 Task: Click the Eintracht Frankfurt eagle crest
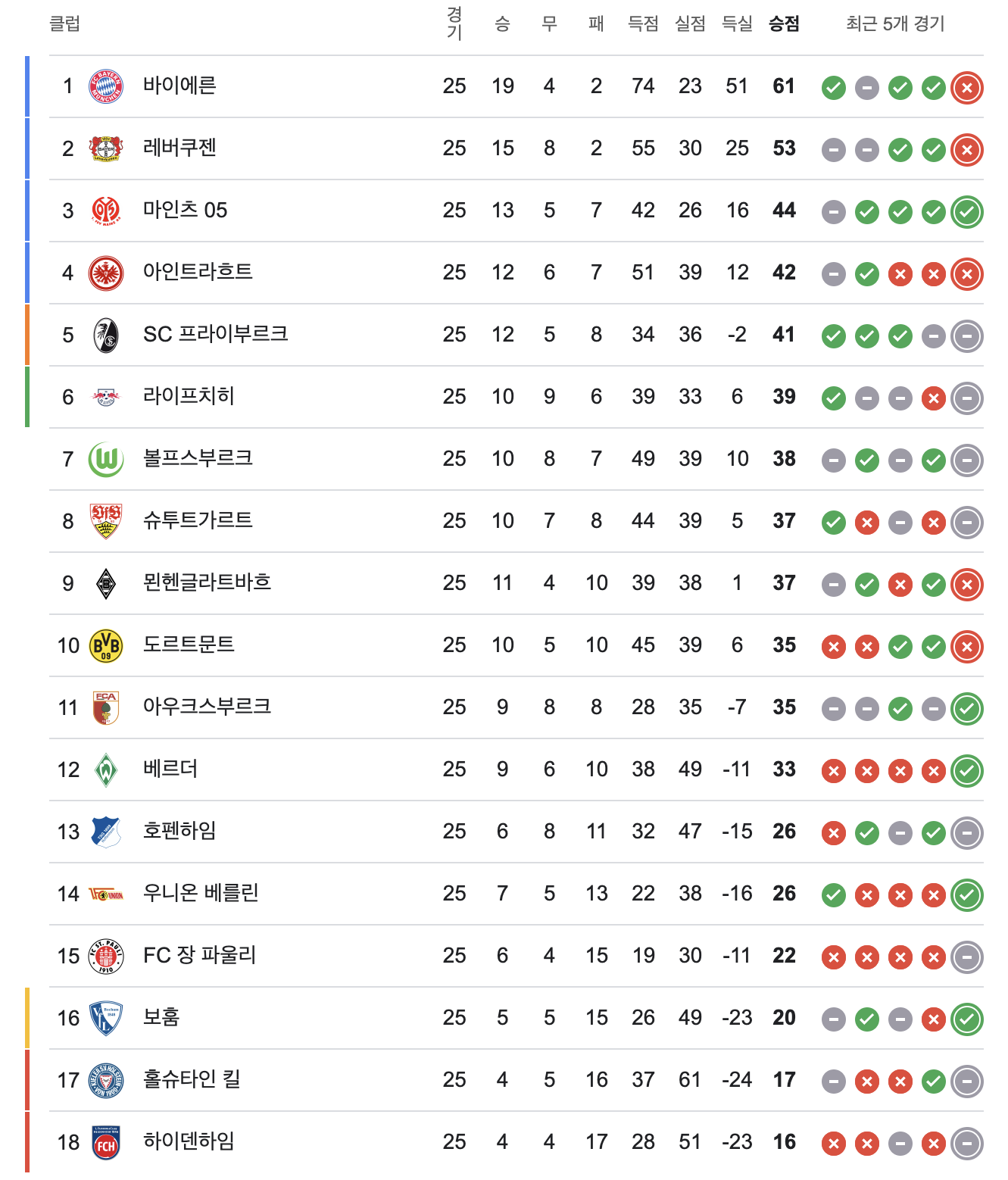106,273
